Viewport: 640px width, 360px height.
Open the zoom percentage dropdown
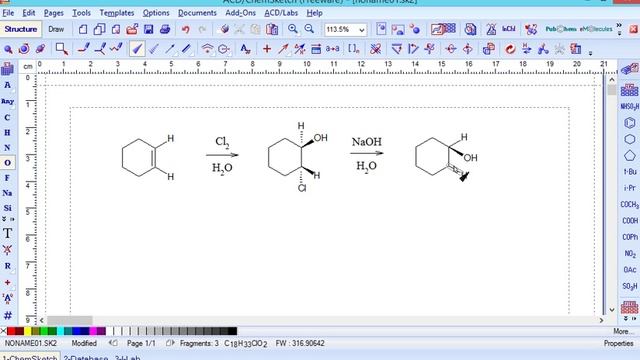[x=361, y=30]
